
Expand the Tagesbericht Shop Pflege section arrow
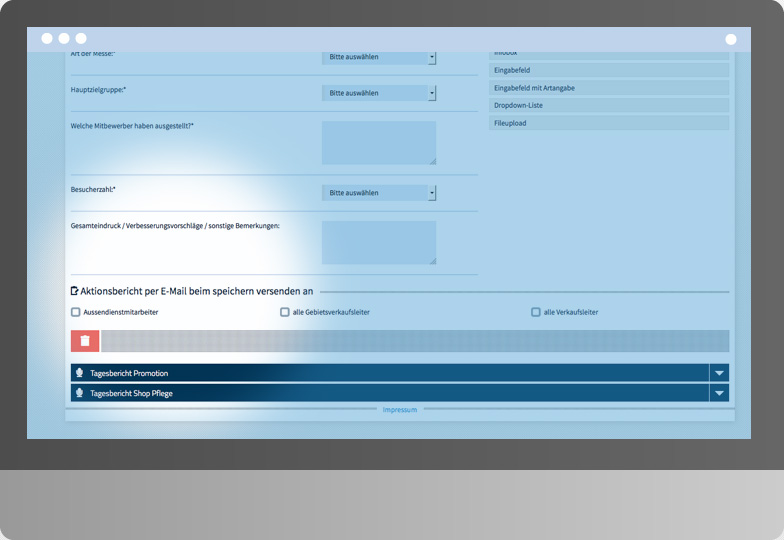click(718, 393)
